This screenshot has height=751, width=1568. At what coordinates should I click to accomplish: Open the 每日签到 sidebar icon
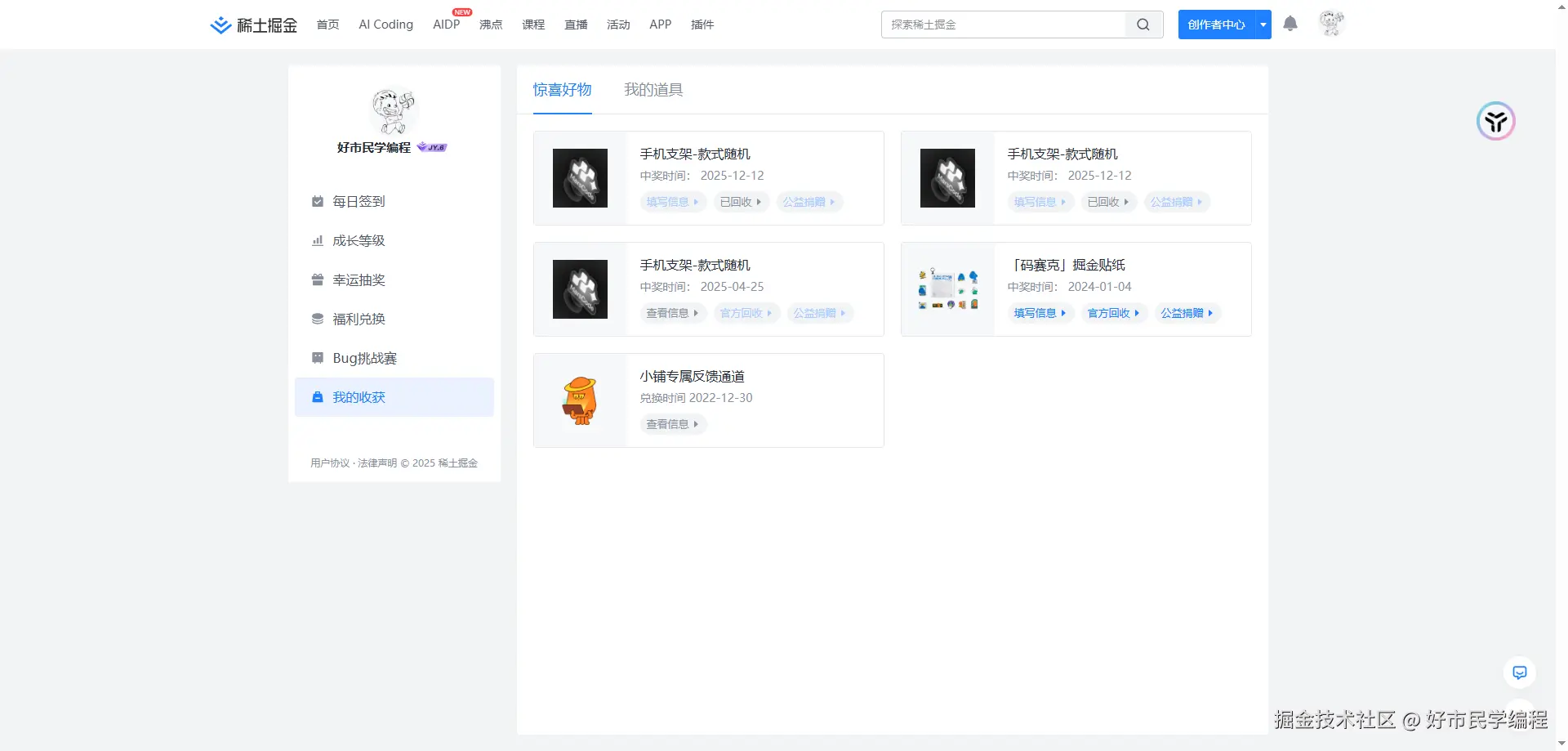tap(318, 201)
